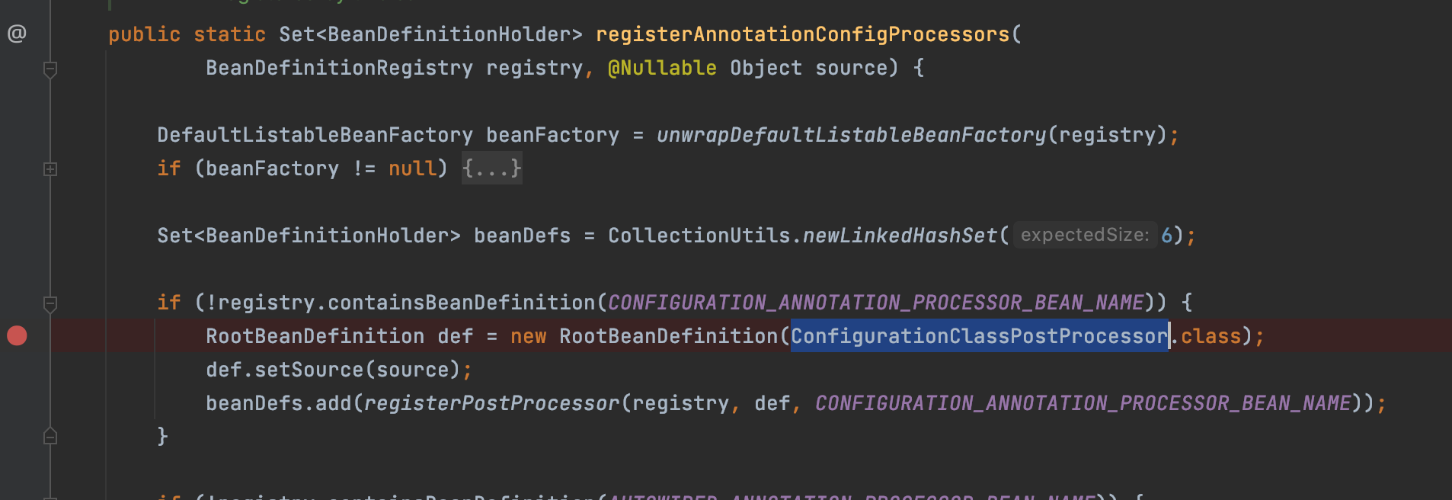Click the unwrapDefaultListableBeanFactory method call
Image resolution: width=1452 pixels, height=500 pixels.
[852, 135]
